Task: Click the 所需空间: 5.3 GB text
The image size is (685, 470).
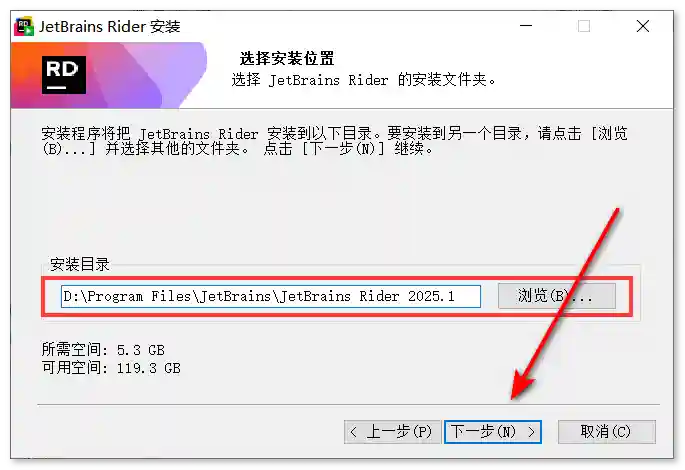Action: [103, 350]
